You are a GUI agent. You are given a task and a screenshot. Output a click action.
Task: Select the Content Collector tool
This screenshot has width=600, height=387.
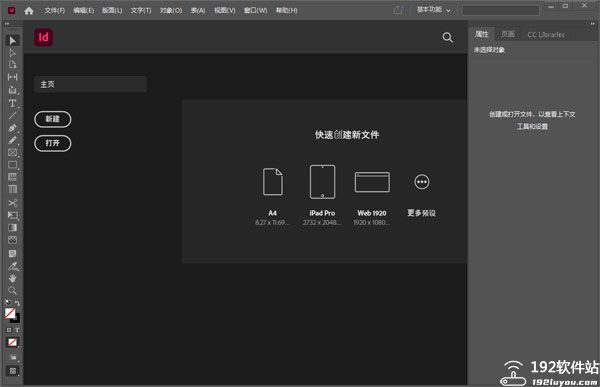click(12, 90)
